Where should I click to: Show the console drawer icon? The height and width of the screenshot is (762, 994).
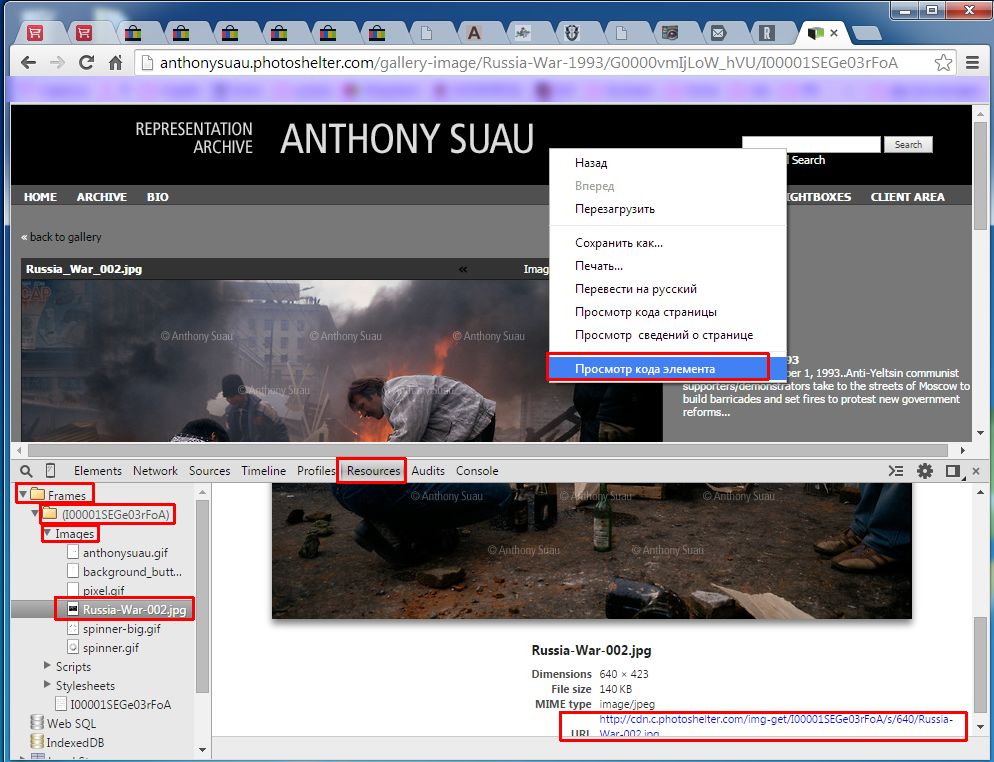click(x=897, y=471)
